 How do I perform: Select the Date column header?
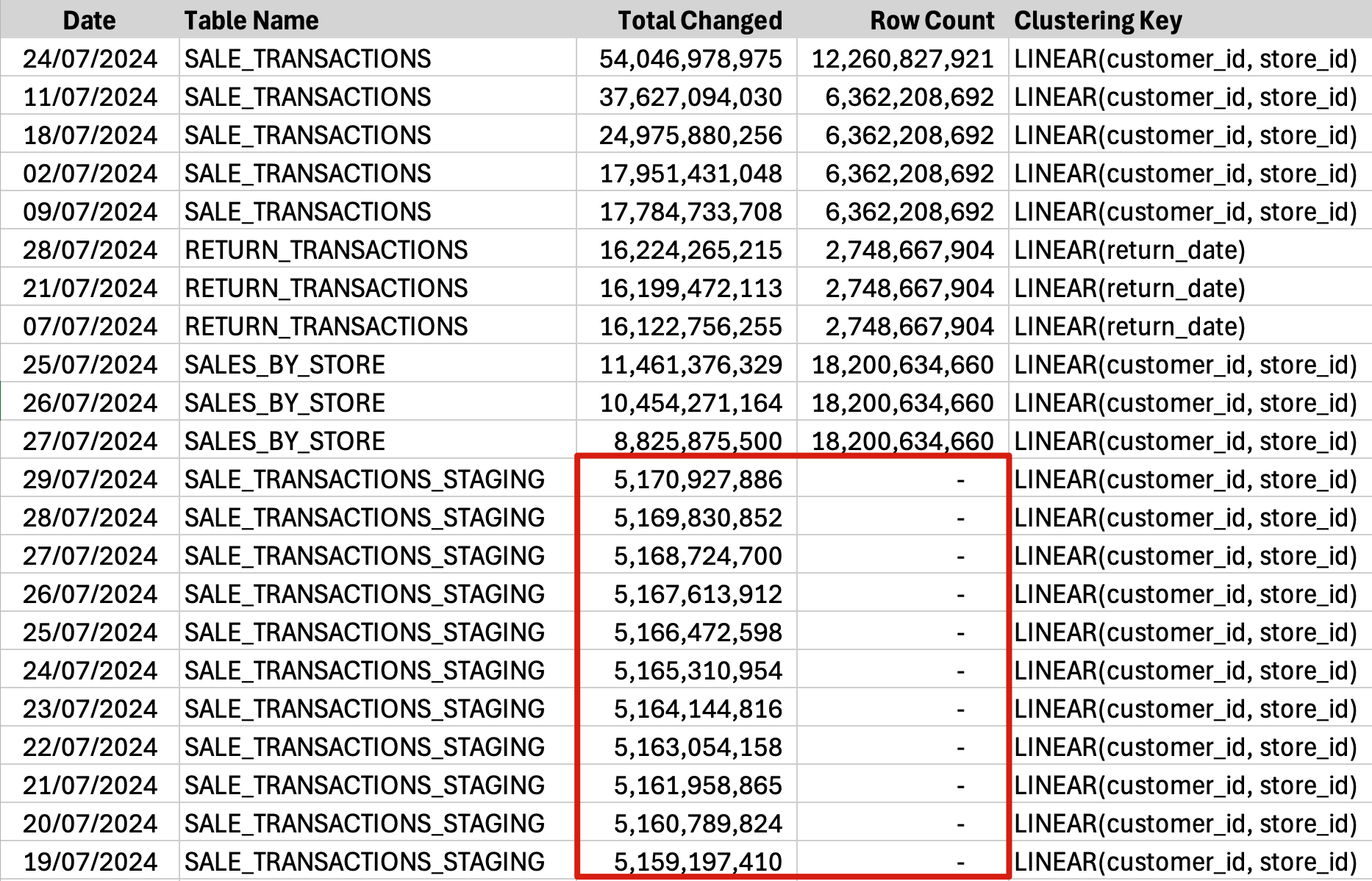[89, 20]
